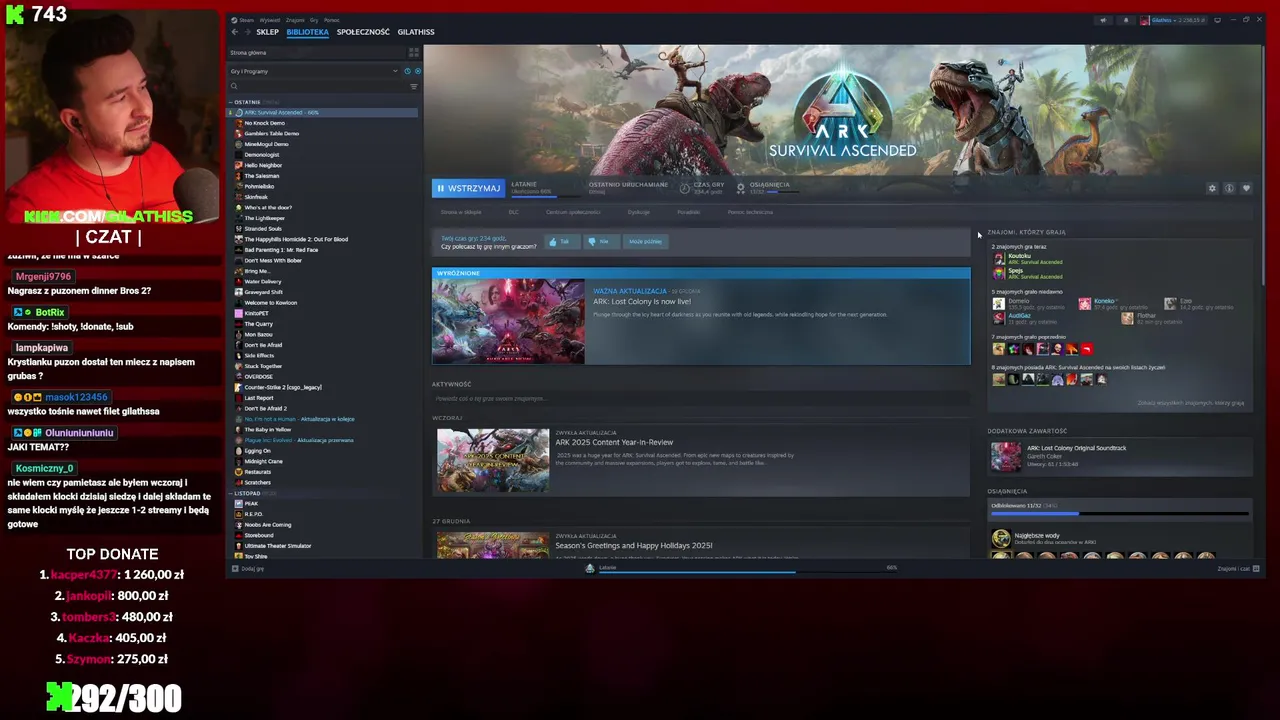Open Centrum społeczności link
Viewport: 1280px width, 720px height.
coord(573,212)
